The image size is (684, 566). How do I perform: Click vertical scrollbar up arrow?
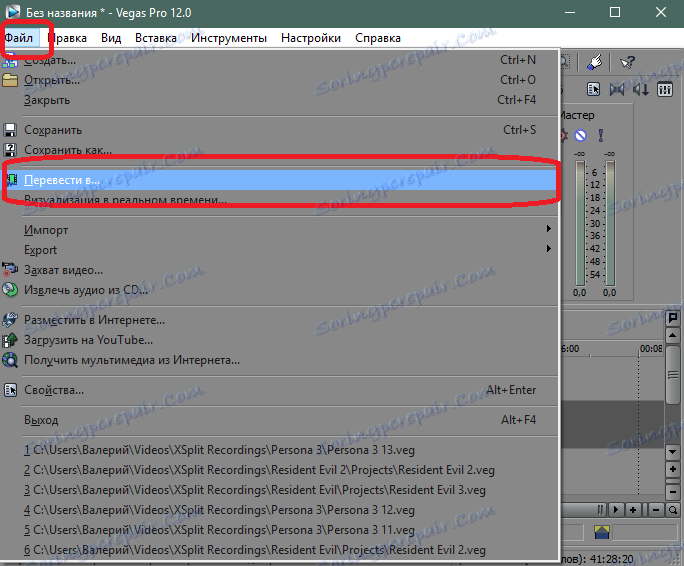pyautogui.click(x=673, y=335)
